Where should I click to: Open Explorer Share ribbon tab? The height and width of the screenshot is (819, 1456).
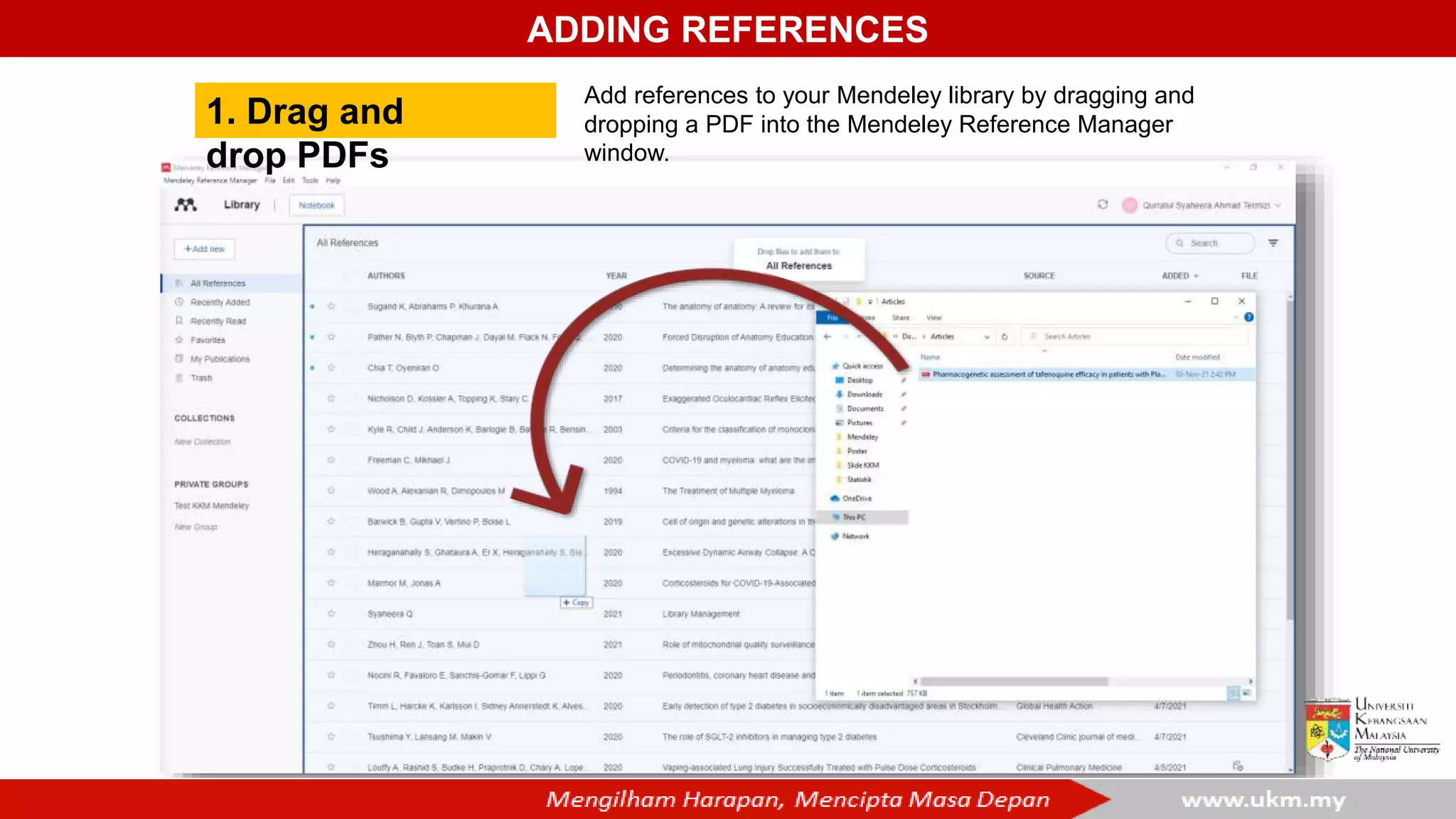click(x=901, y=318)
